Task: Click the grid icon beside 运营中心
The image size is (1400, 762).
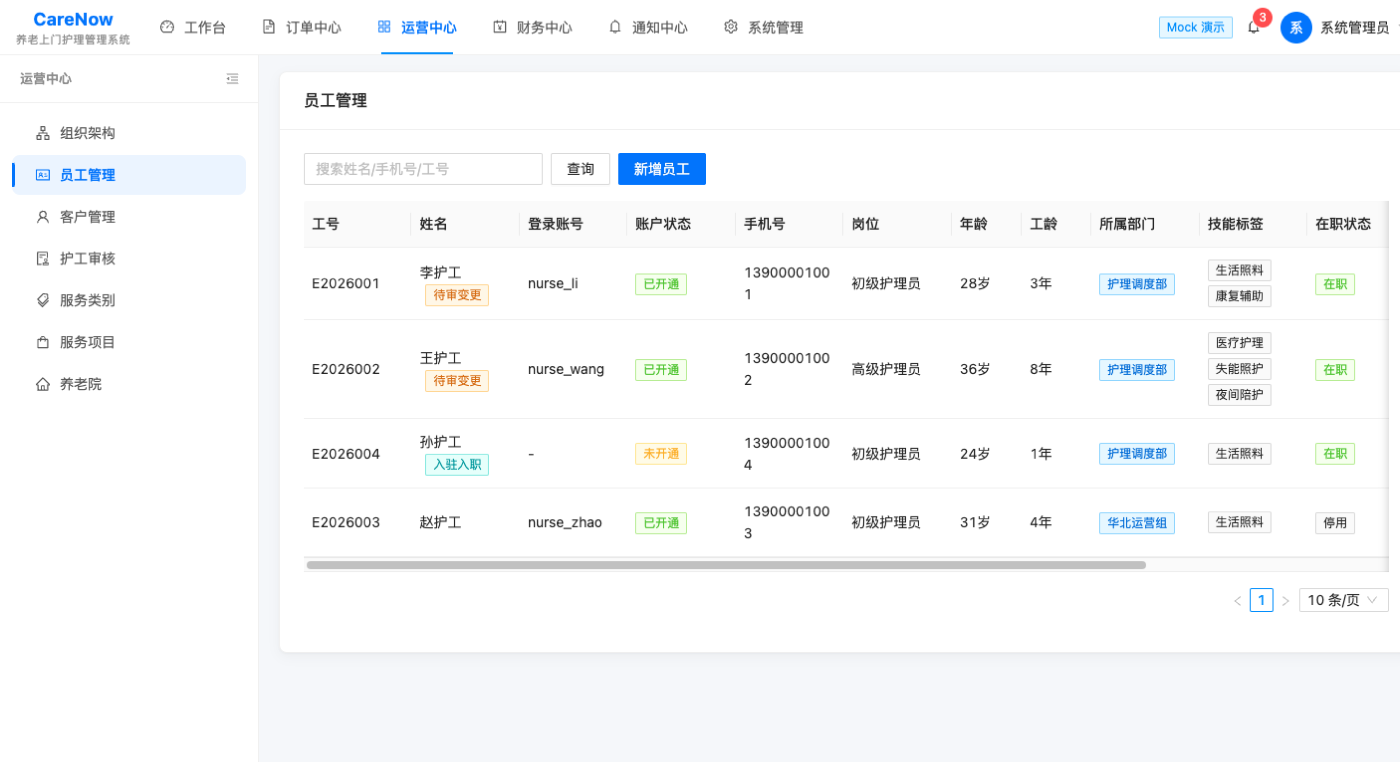Action: (384, 27)
